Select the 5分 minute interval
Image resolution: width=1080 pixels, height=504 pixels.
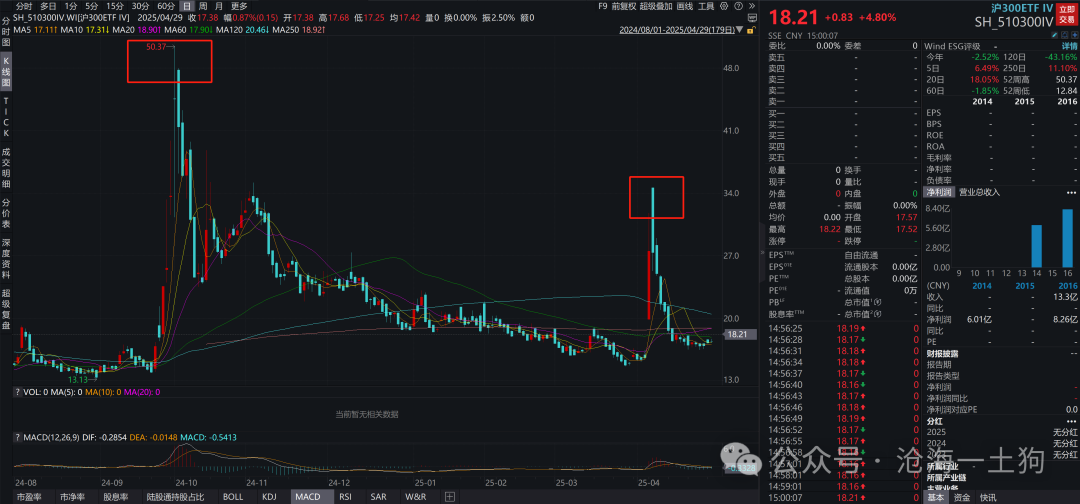click(93, 6)
